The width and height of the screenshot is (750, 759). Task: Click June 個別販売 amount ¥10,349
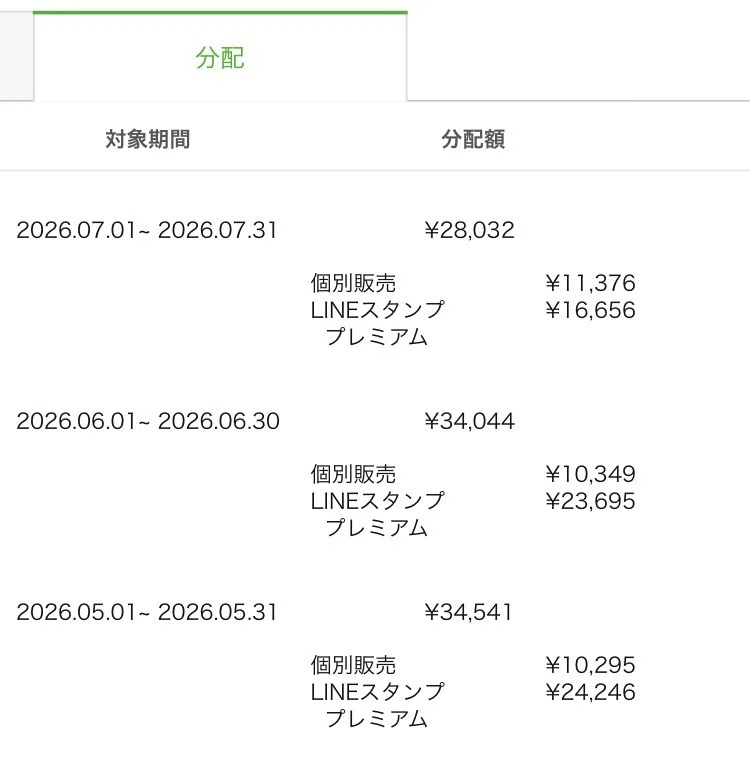(590, 474)
